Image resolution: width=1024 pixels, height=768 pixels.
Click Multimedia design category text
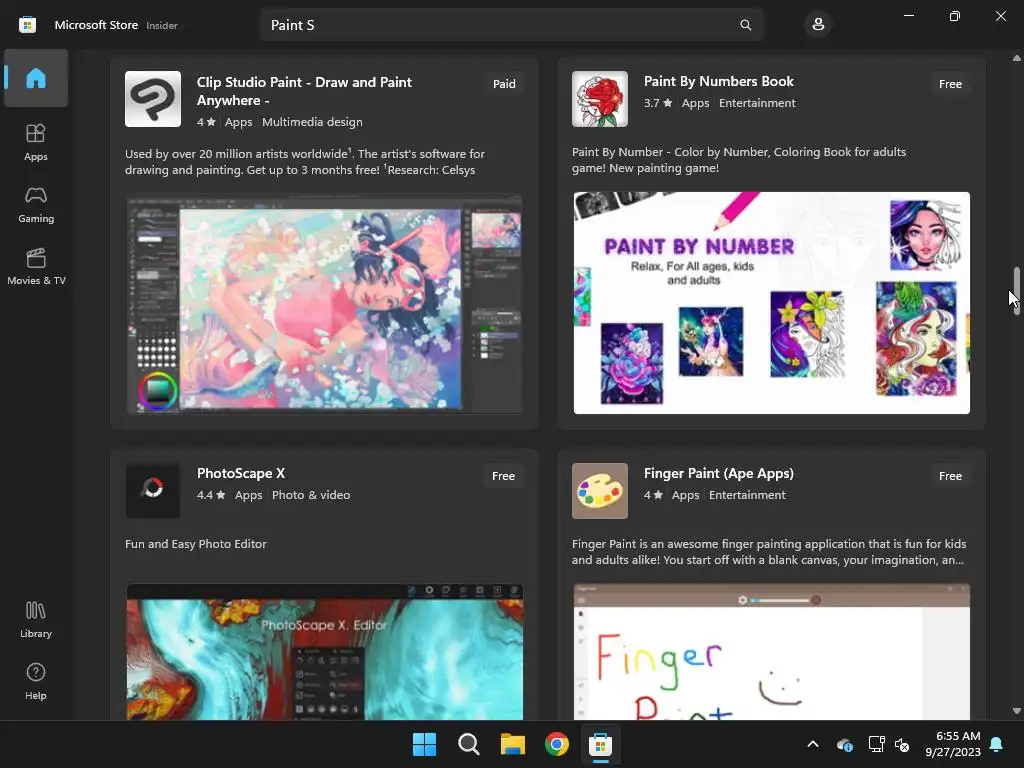[312, 122]
